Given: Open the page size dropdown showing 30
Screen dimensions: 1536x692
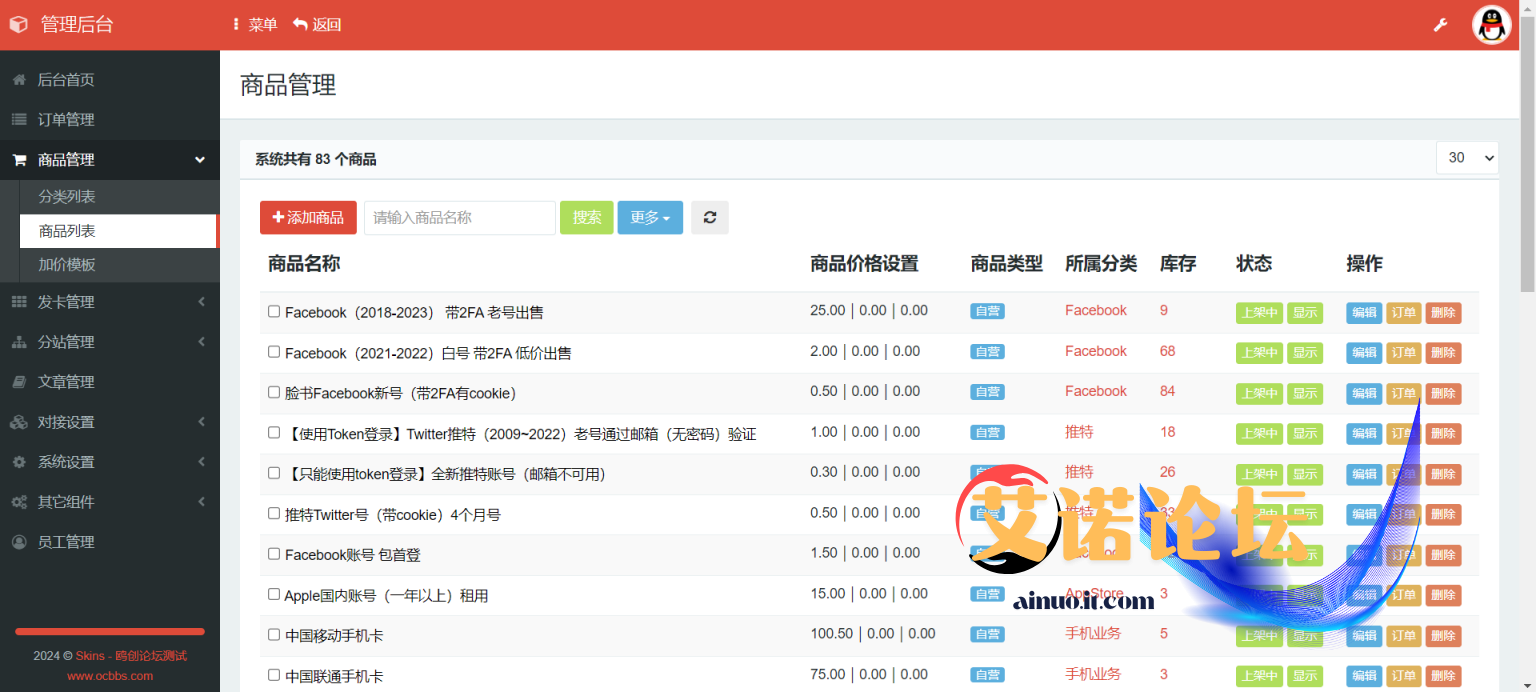Looking at the screenshot, I should click(x=1467, y=157).
